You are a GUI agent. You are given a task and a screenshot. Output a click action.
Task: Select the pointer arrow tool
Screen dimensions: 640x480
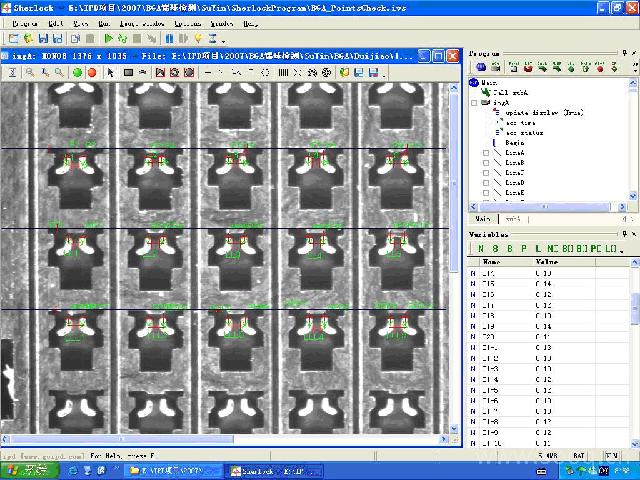click(x=110, y=72)
